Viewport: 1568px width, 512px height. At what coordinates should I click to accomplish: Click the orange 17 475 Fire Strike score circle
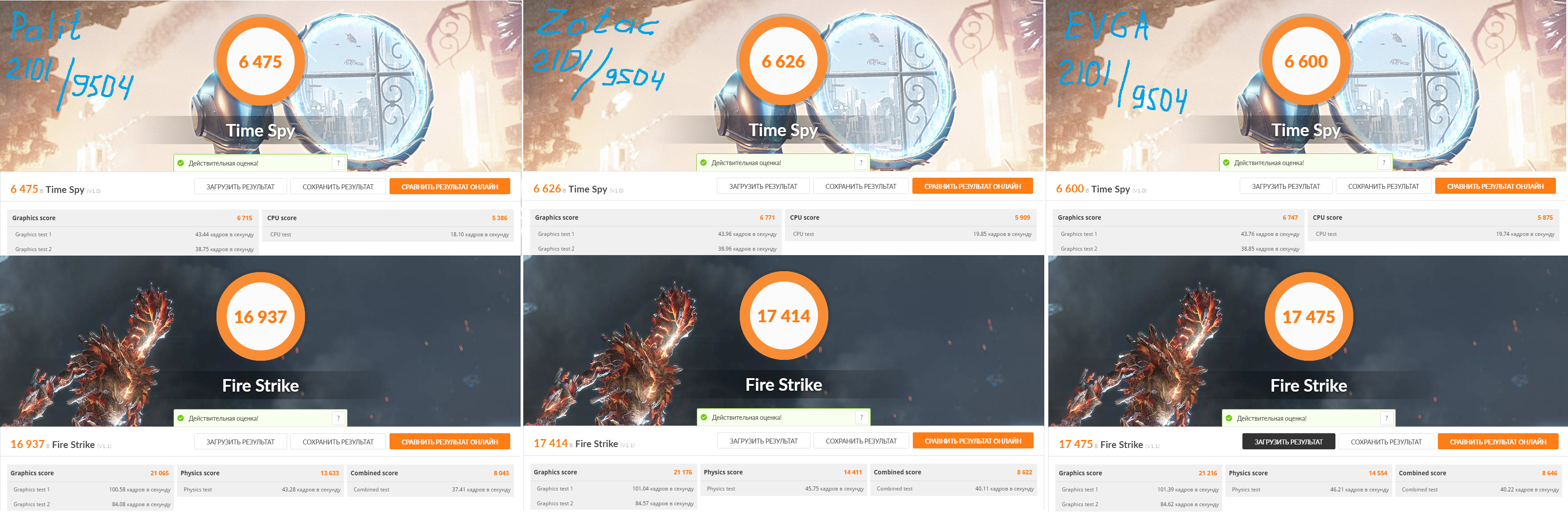tap(1309, 316)
